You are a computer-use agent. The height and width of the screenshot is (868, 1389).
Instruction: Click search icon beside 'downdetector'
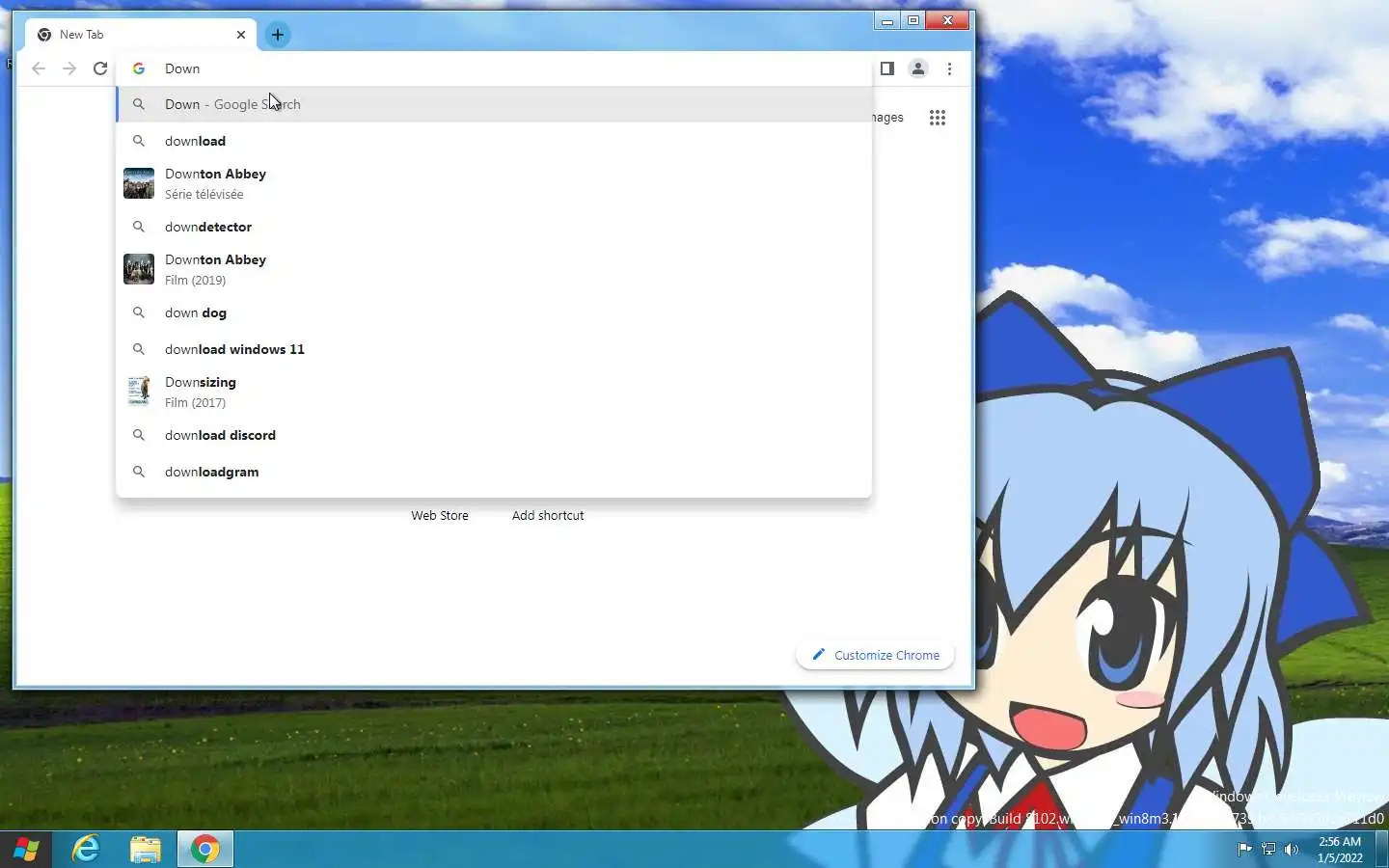(139, 227)
